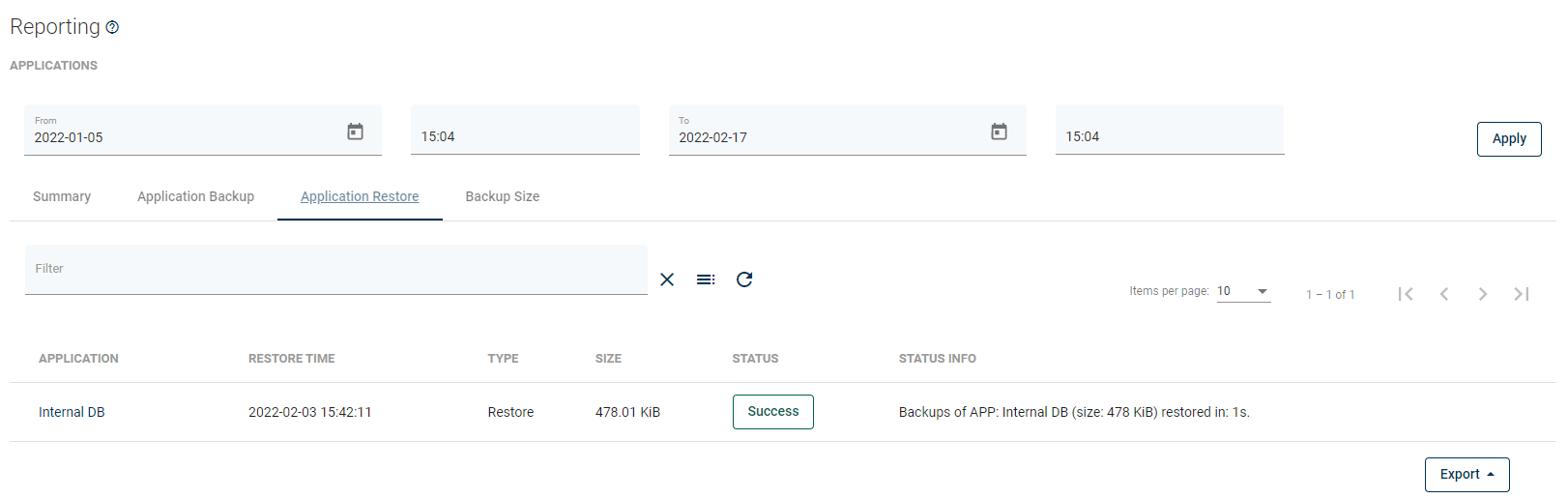The image size is (1568, 499).
Task: Go to the first page of results
Action: coord(1406,294)
